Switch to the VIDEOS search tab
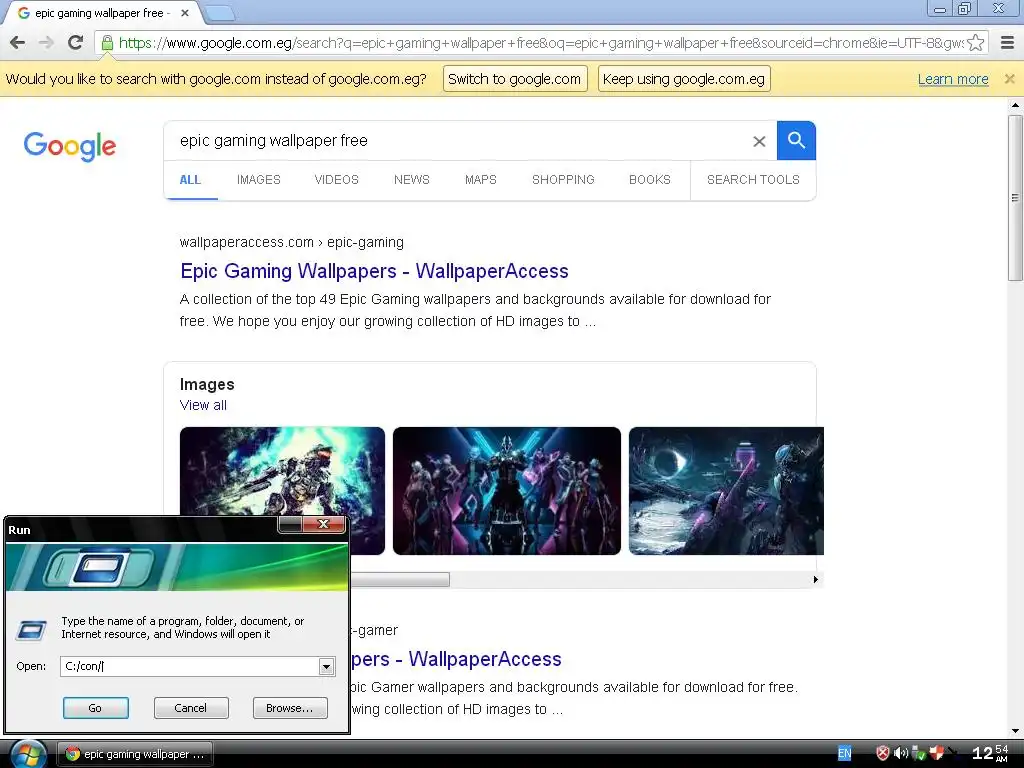The width and height of the screenshot is (1024, 768). click(x=336, y=180)
